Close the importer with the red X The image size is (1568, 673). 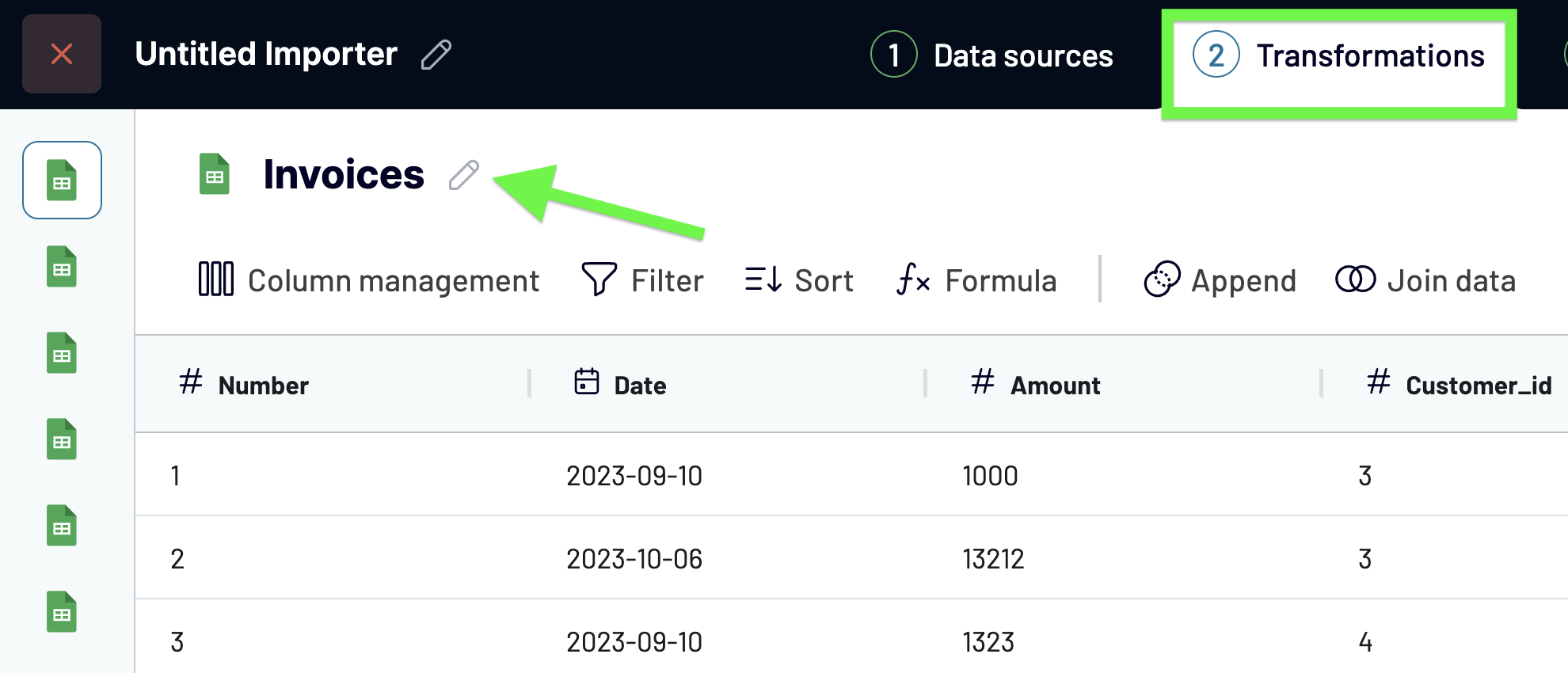(x=62, y=54)
